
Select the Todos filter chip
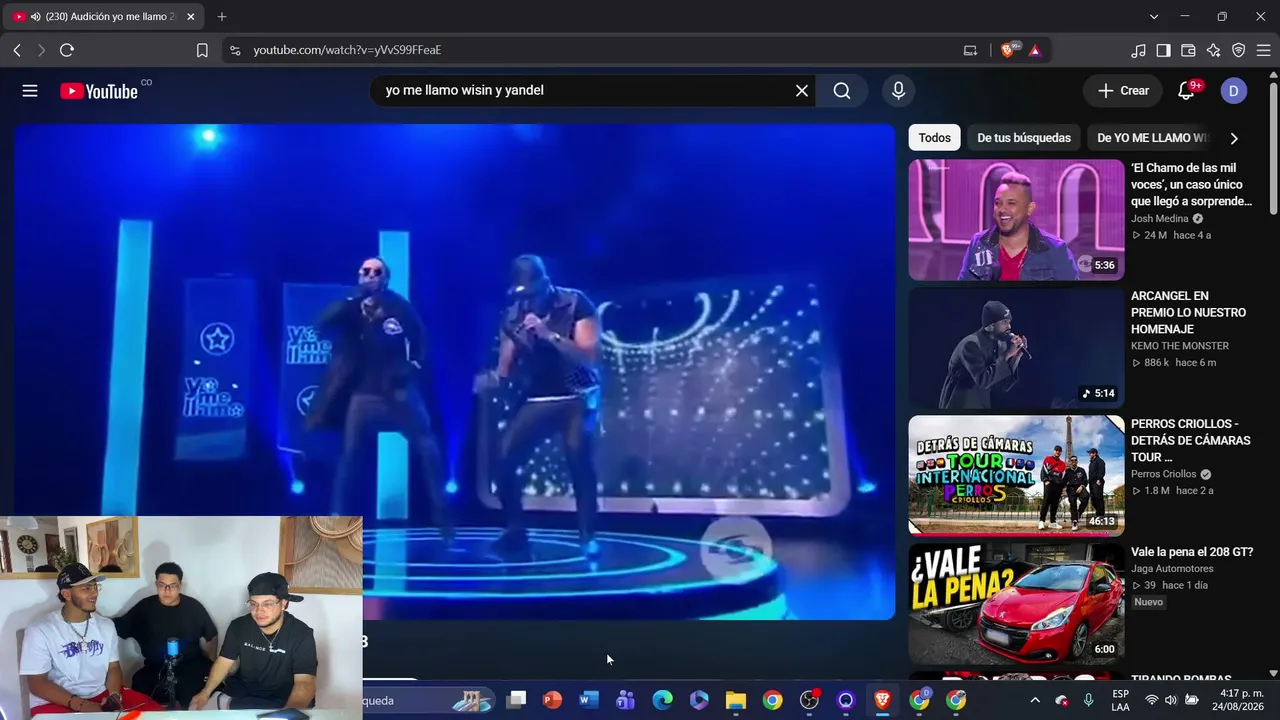point(935,138)
